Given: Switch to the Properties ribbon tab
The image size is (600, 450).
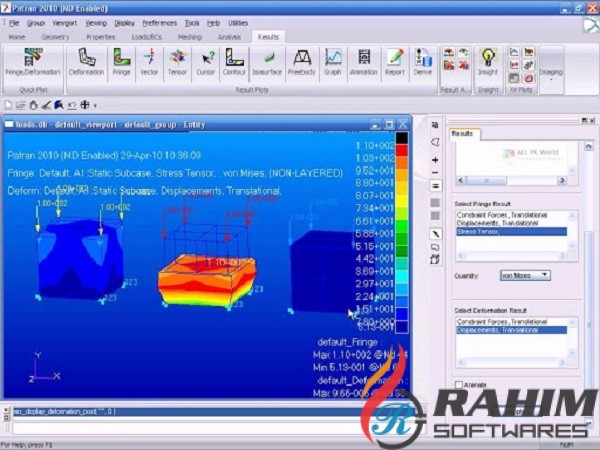Looking at the screenshot, I should (x=101, y=37).
